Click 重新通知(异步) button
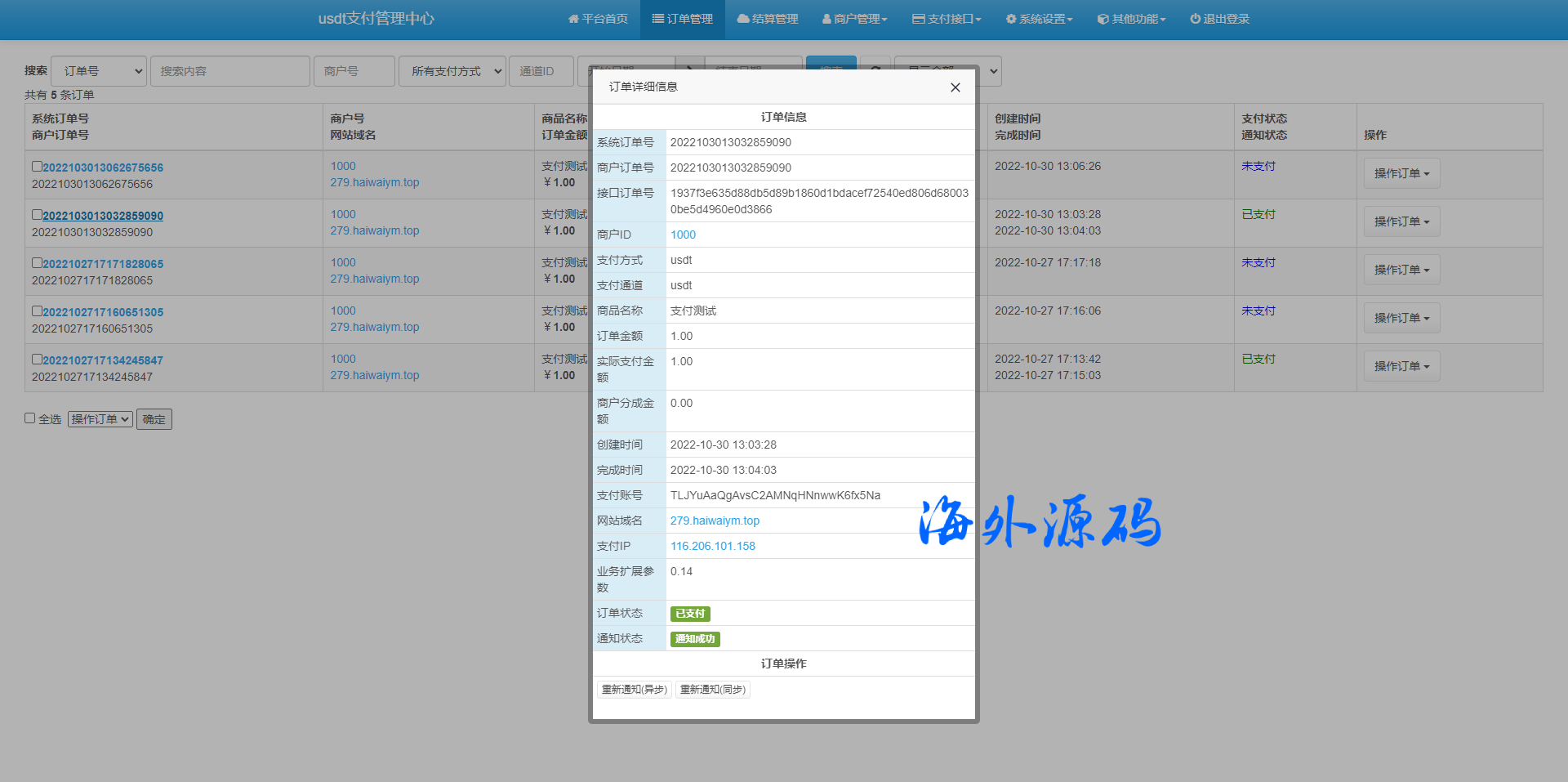Viewport: 1568px width, 782px height. (x=634, y=690)
